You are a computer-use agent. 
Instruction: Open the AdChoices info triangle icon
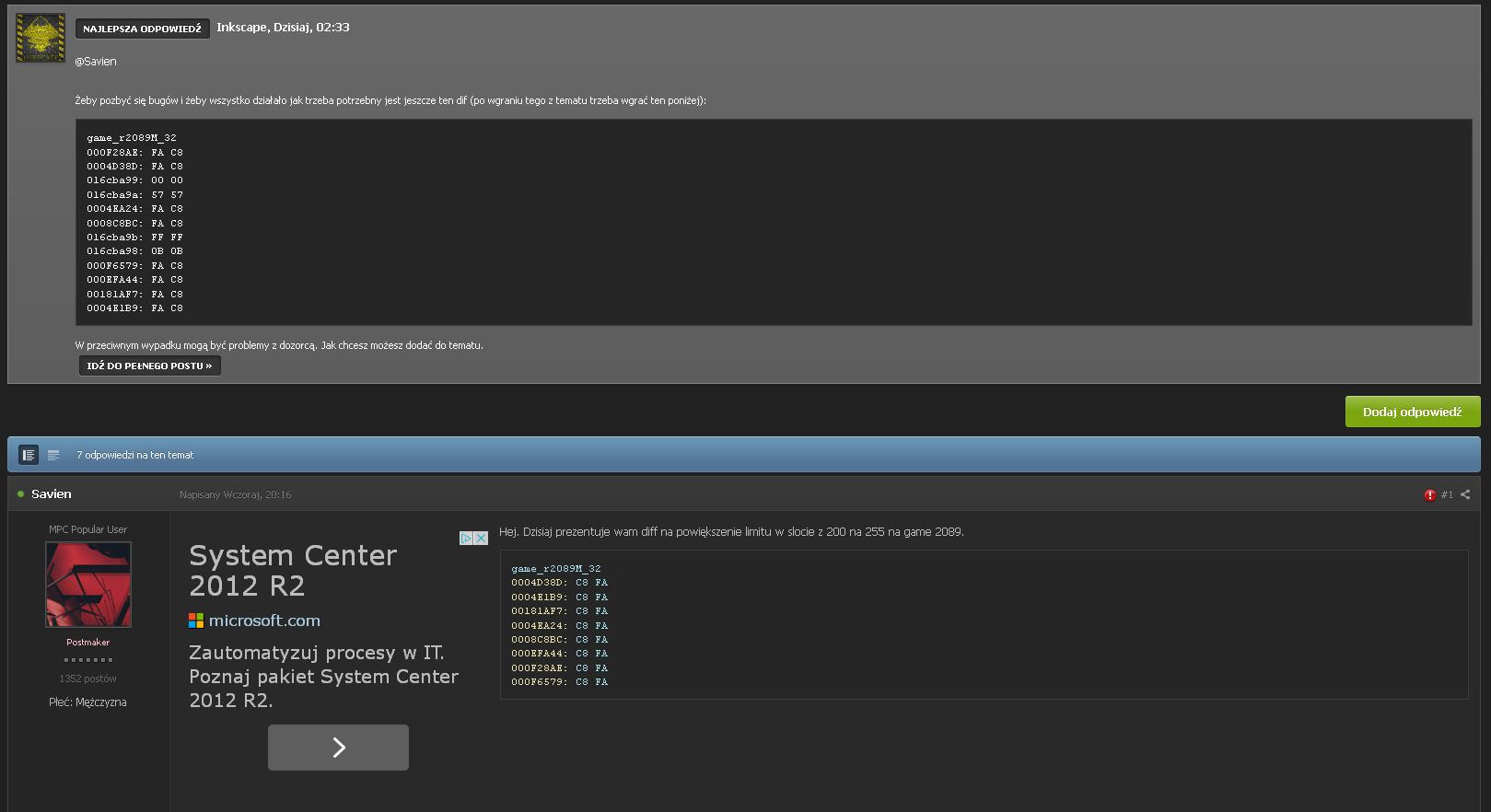point(466,538)
